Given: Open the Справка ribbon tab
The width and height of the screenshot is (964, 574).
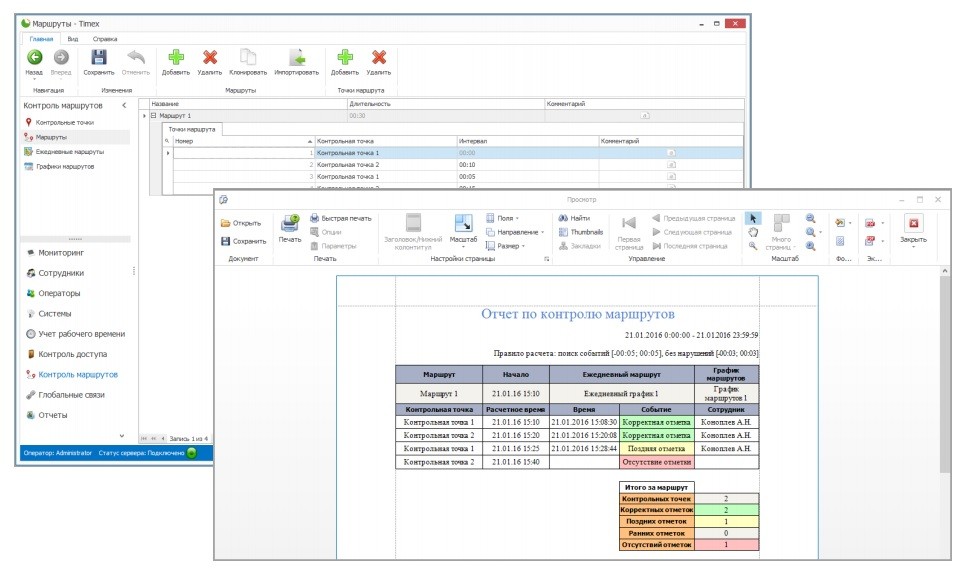Looking at the screenshot, I should coord(105,38).
